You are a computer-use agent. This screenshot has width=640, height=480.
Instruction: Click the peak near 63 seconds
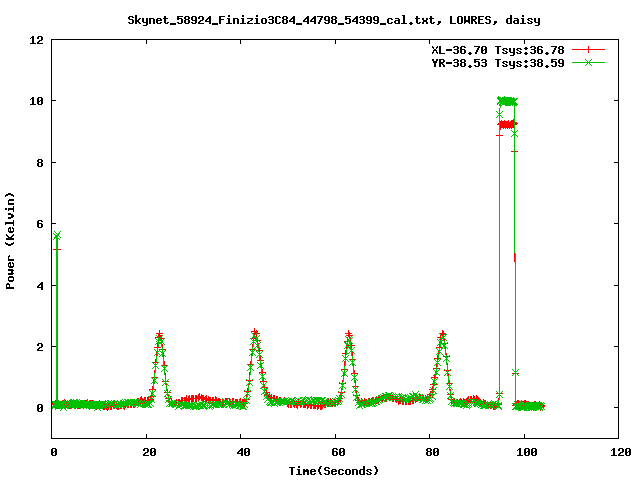coord(349,336)
